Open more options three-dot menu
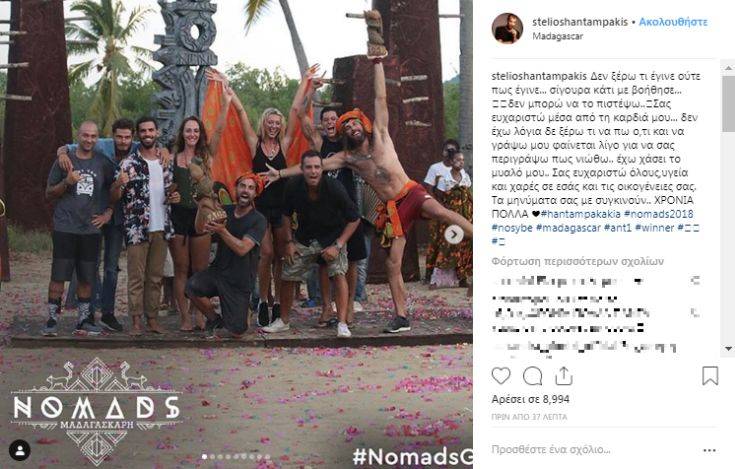Screen dimensions: 735x469 710,450
